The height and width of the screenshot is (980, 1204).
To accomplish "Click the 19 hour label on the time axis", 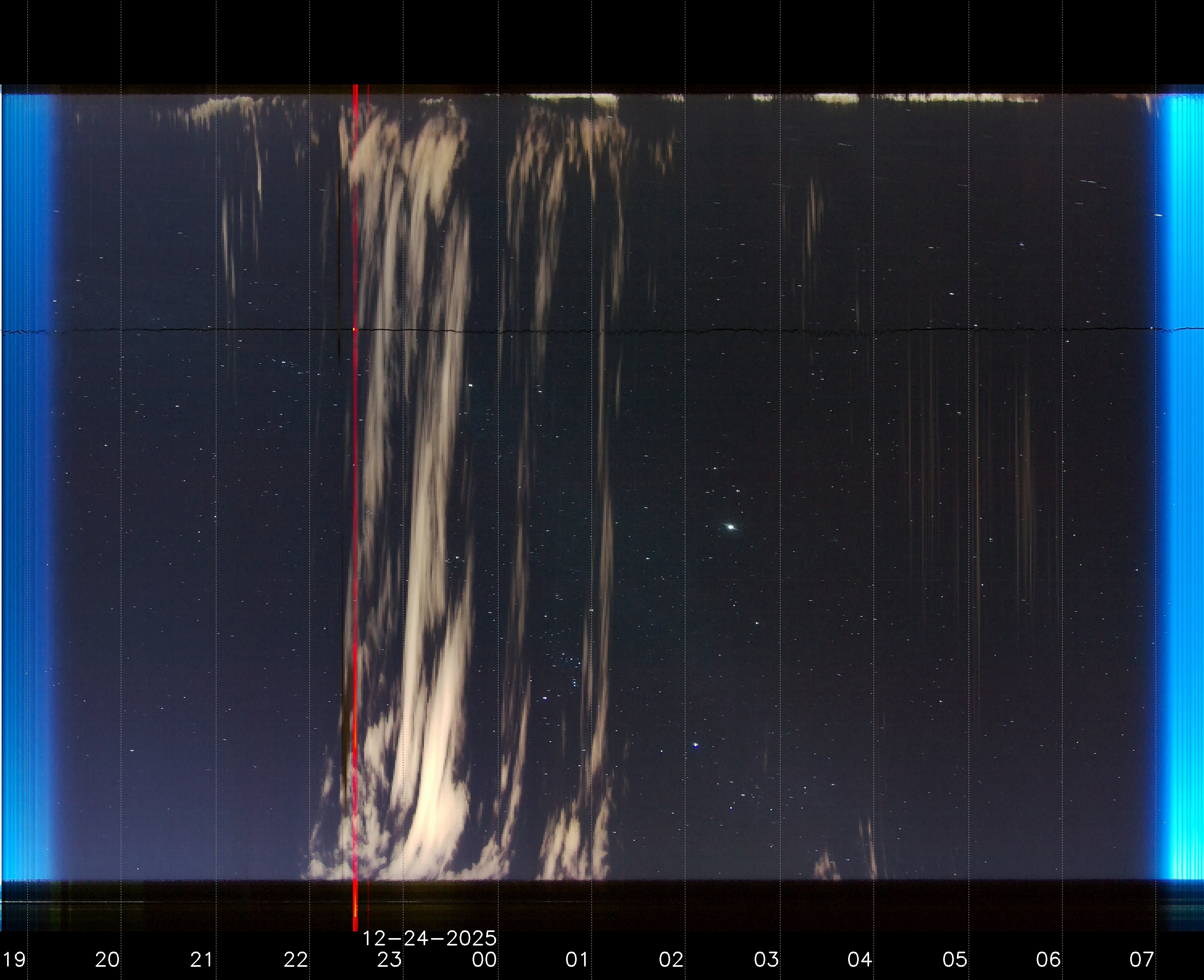I will click(14, 959).
